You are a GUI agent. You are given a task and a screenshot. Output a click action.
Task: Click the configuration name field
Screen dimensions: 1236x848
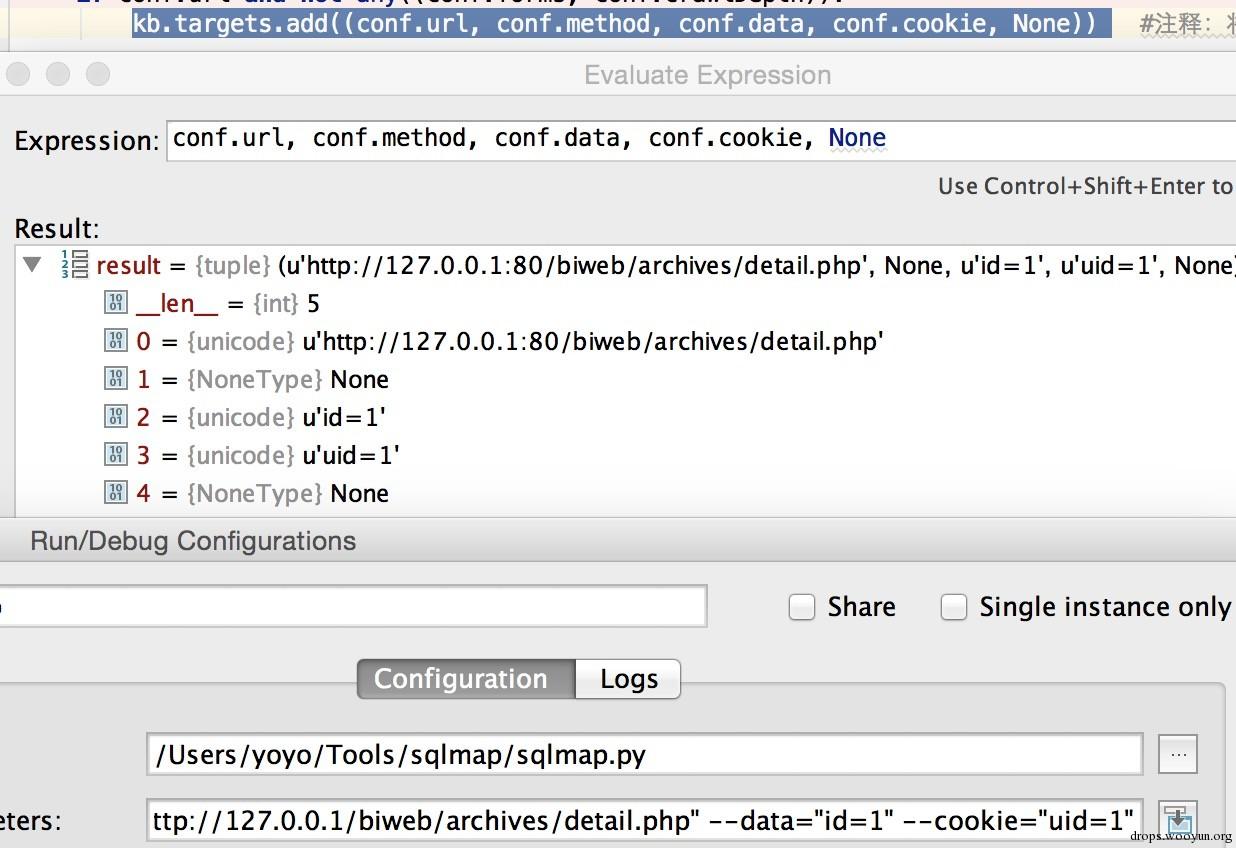pyautogui.click(x=350, y=607)
